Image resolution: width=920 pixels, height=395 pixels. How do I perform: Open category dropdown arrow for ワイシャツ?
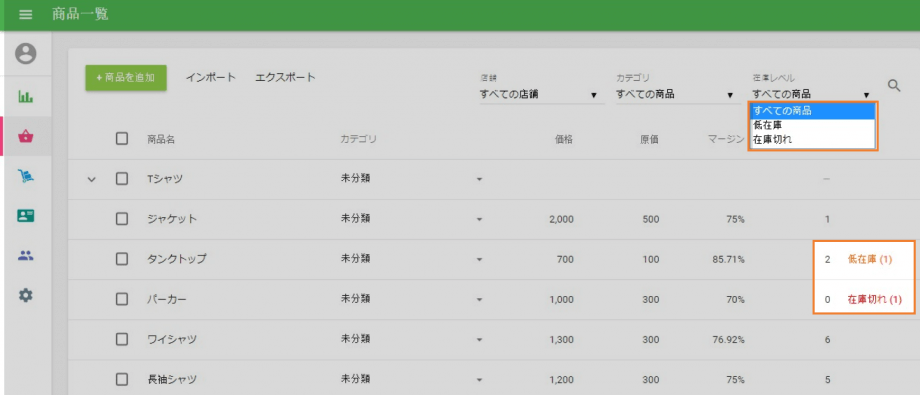pyautogui.click(x=479, y=340)
